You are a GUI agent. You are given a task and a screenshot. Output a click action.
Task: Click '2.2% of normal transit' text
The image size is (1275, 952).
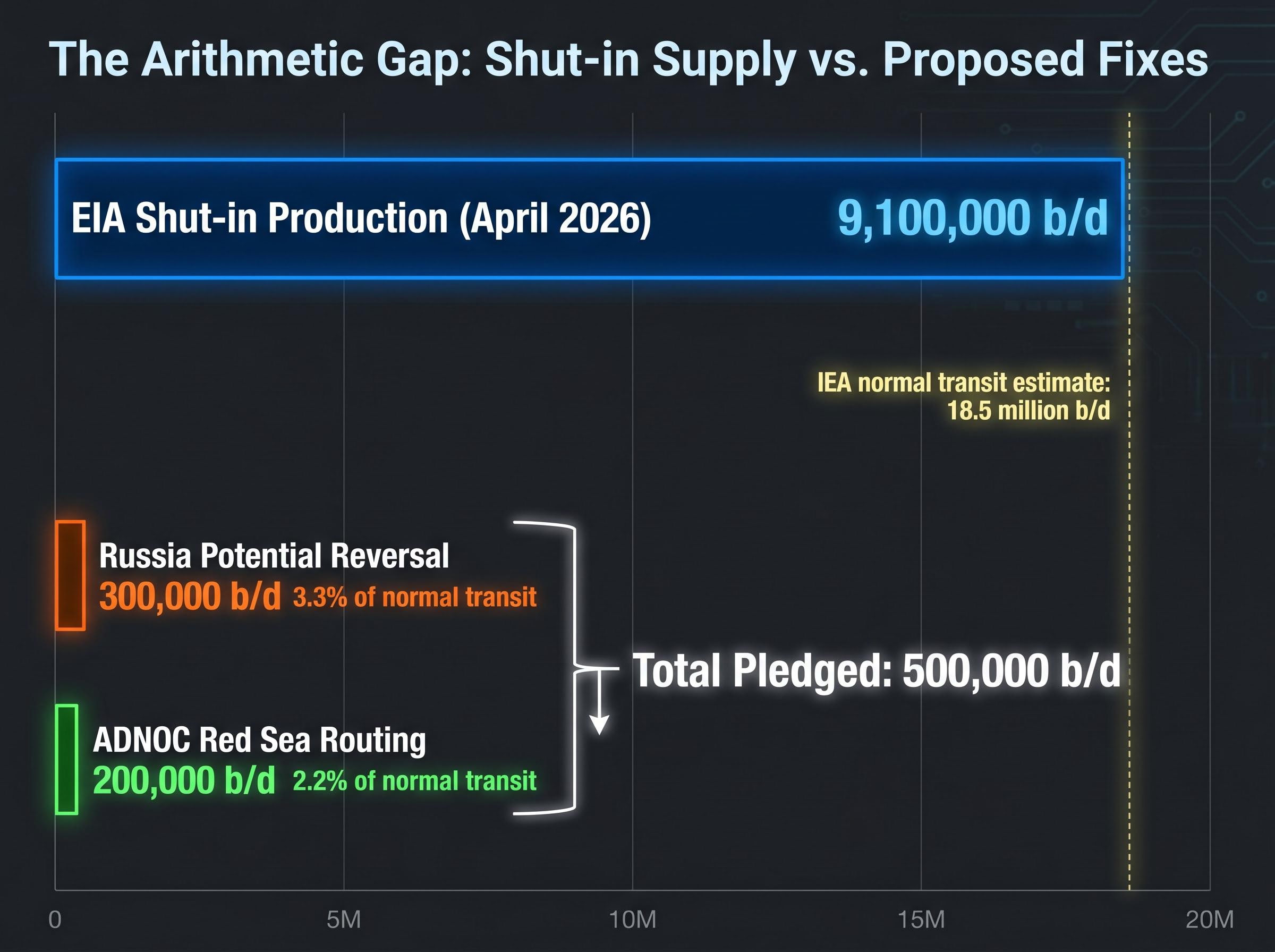(415, 782)
